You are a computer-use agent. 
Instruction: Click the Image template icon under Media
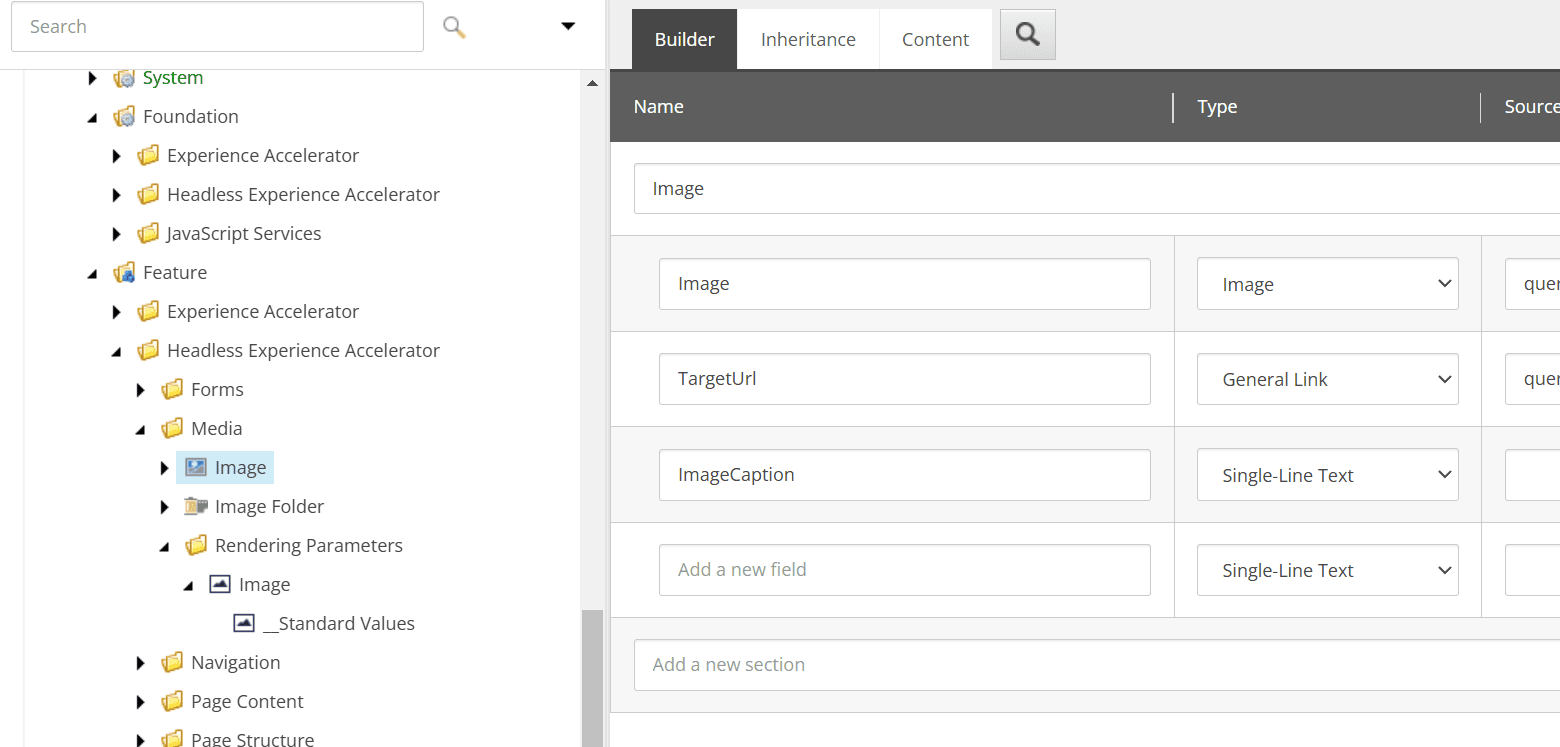tap(196, 467)
